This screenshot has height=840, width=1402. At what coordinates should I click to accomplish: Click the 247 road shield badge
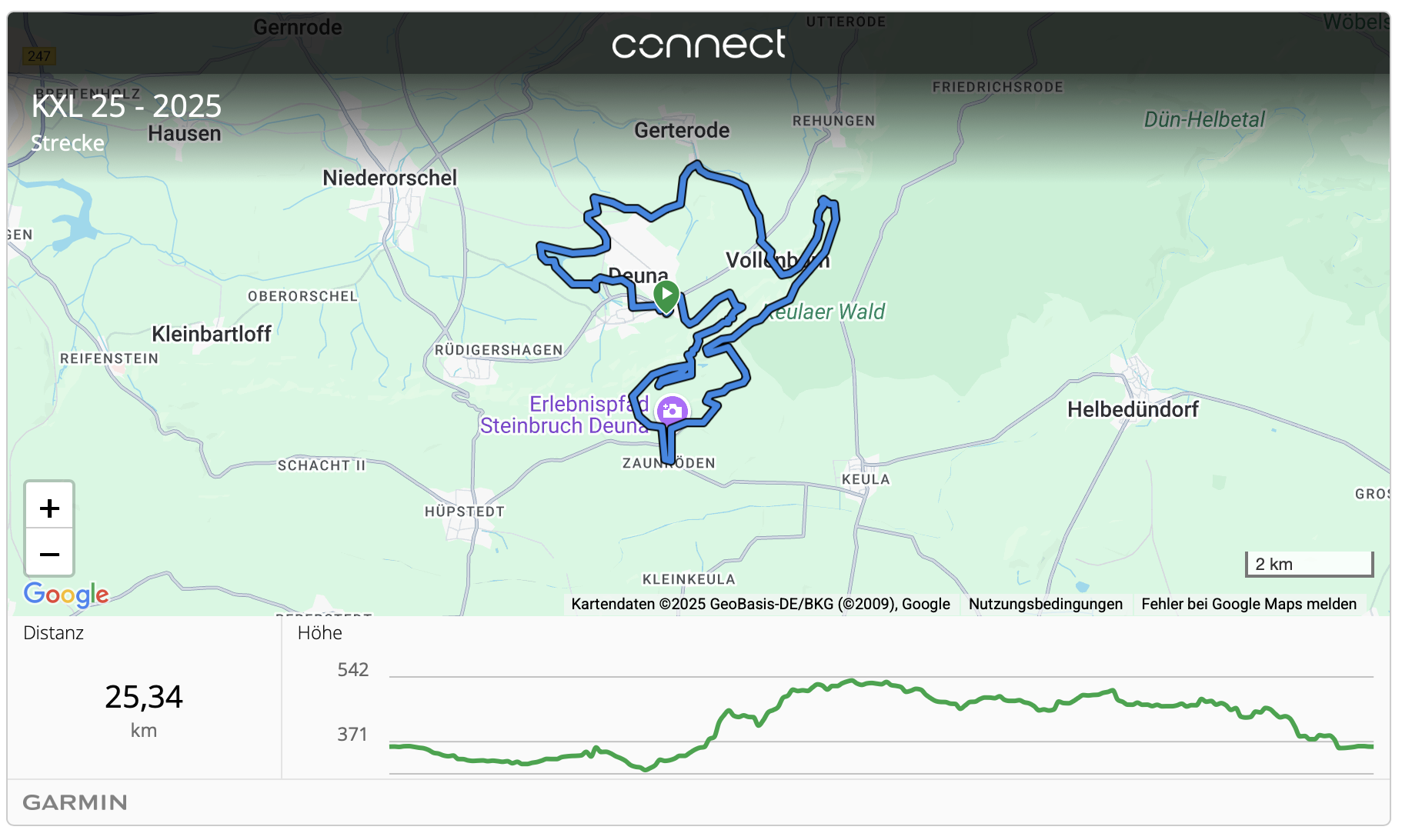(x=38, y=56)
